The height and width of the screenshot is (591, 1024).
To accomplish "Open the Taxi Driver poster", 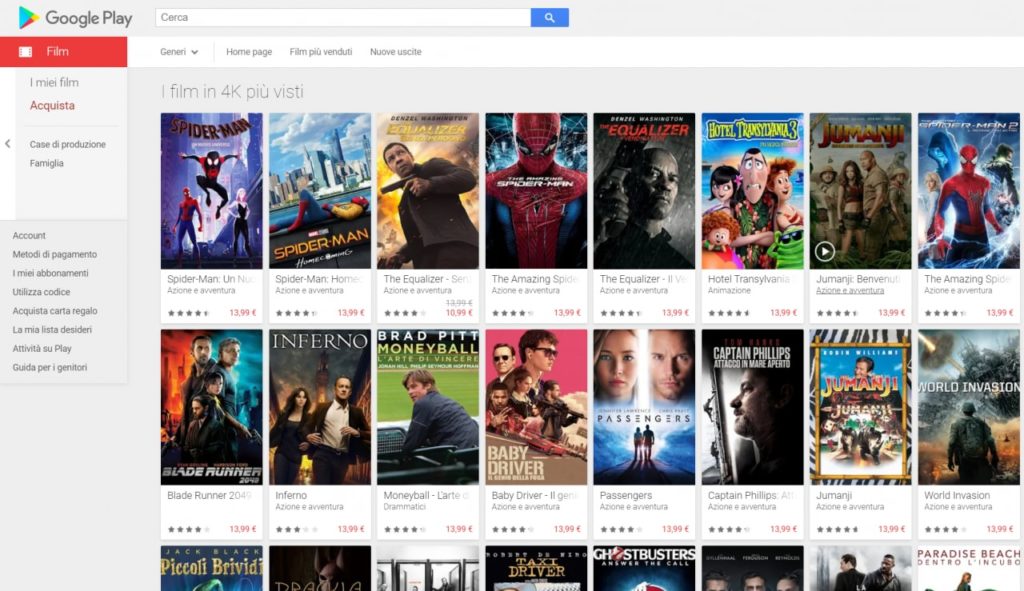I will pyautogui.click(x=536, y=568).
